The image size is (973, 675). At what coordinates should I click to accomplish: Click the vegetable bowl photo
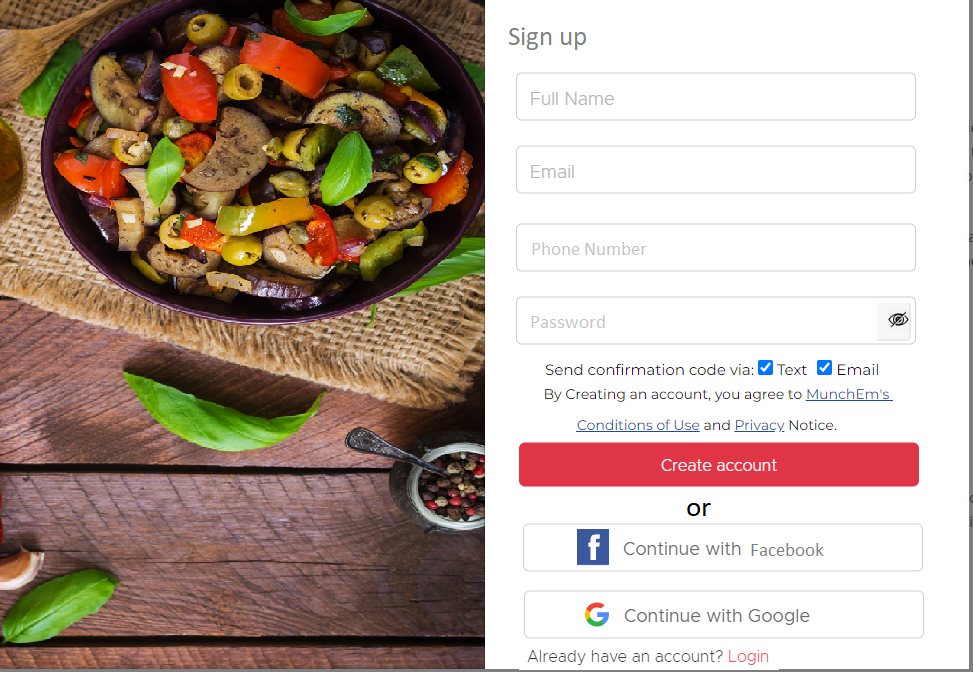point(264,158)
